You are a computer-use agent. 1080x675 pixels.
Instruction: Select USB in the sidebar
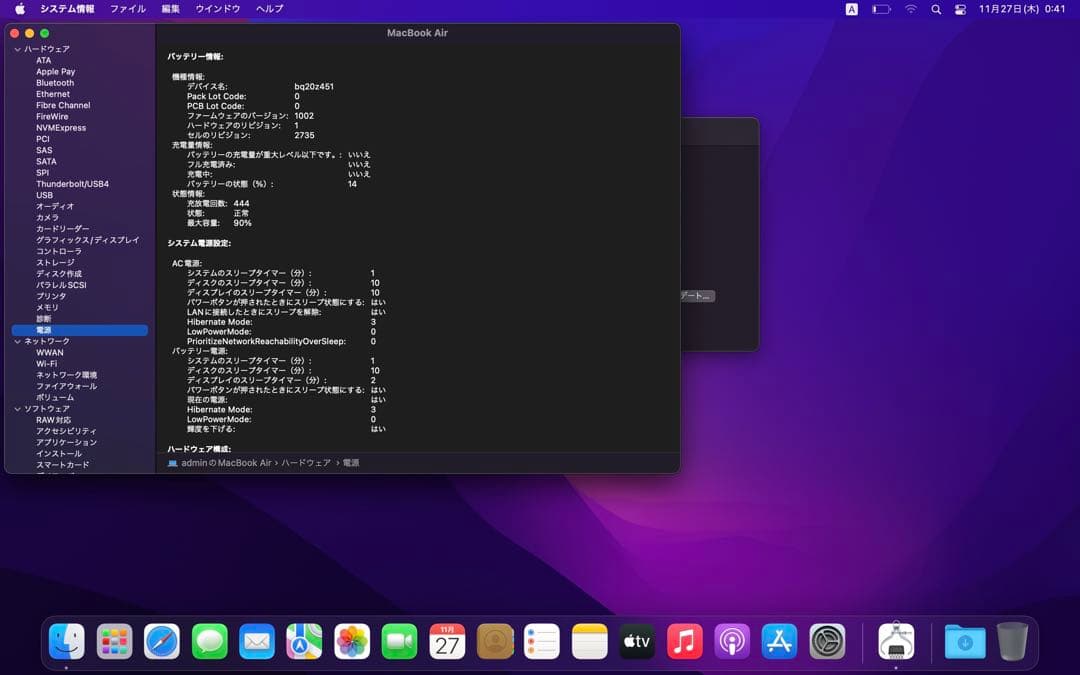click(45, 196)
